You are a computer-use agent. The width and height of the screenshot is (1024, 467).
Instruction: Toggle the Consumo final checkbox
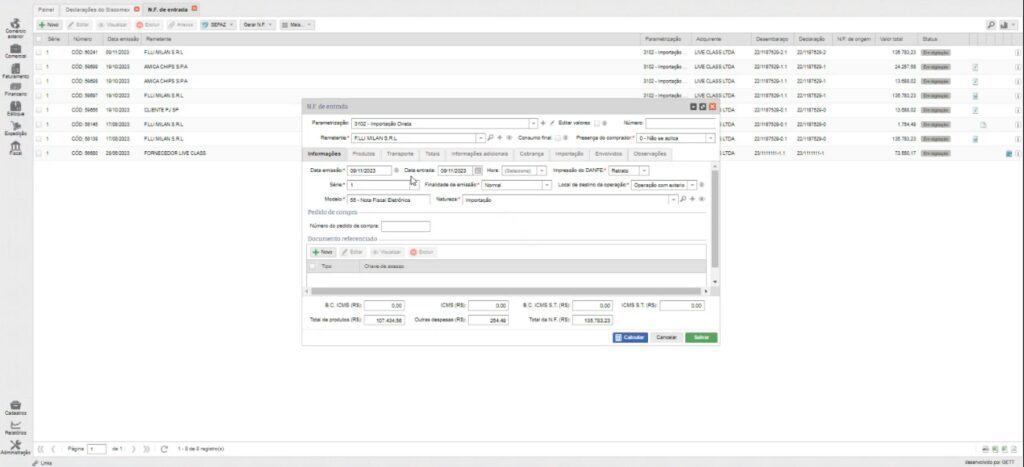coord(556,138)
